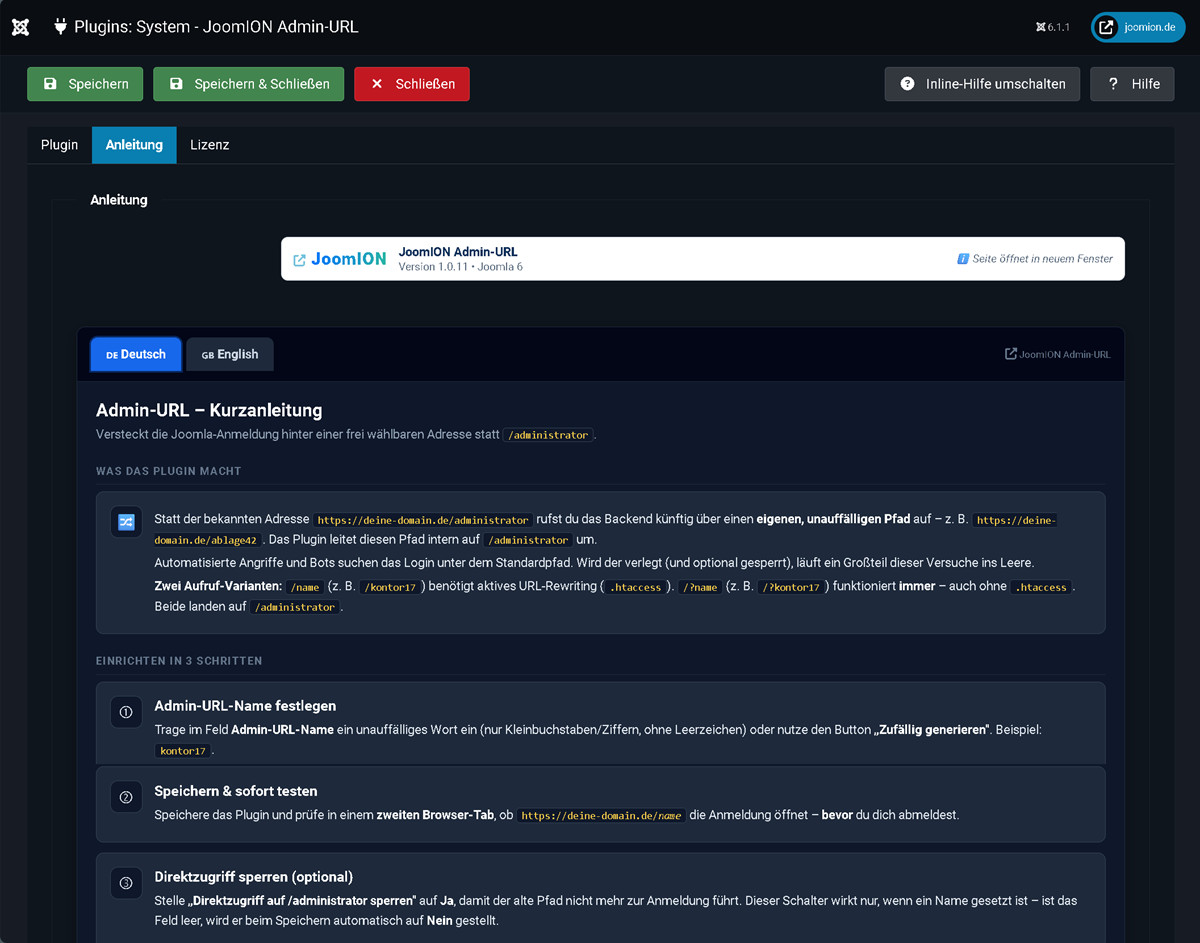Switch guide language to English

click(x=230, y=354)
